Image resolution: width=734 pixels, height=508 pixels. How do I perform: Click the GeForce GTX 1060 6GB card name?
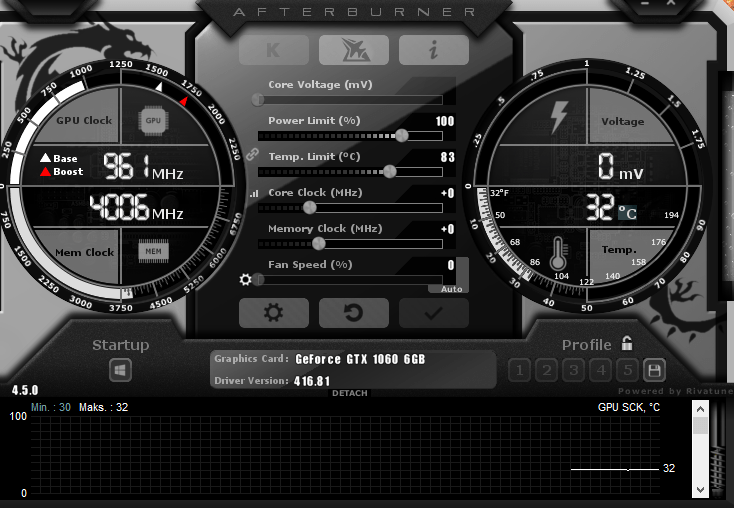click(360, 359)
